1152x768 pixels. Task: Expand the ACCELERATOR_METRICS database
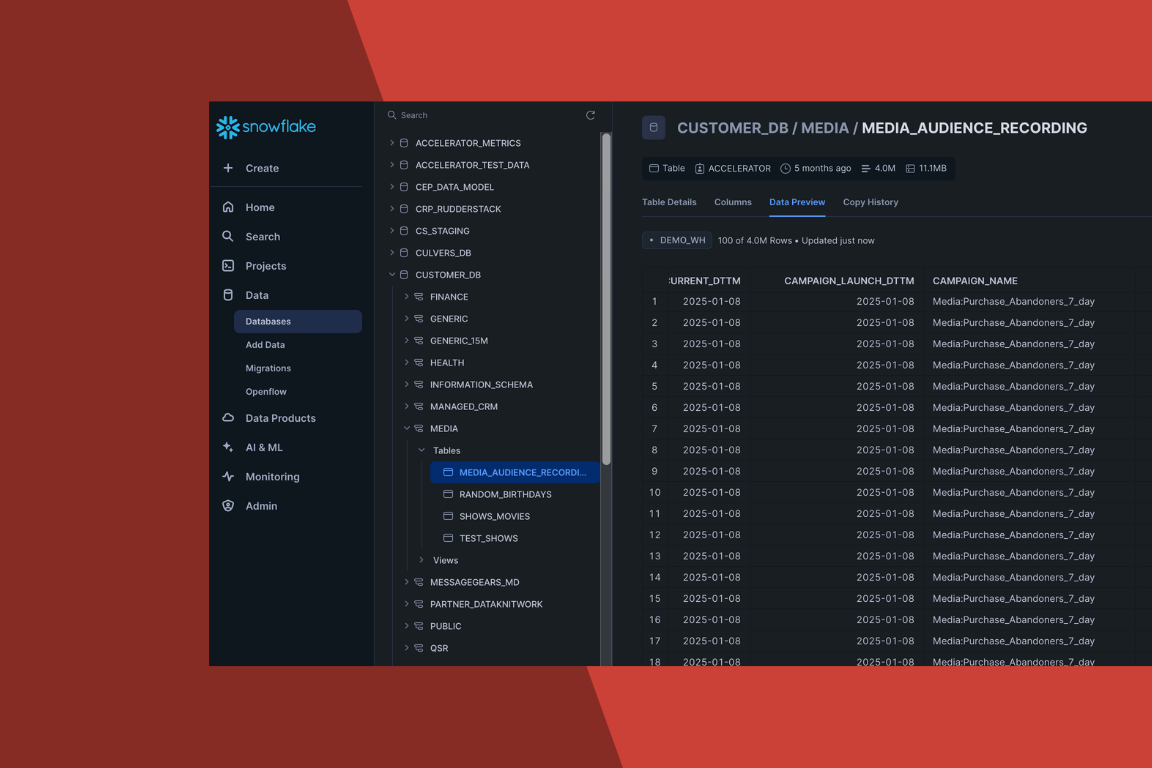point(392,143)
